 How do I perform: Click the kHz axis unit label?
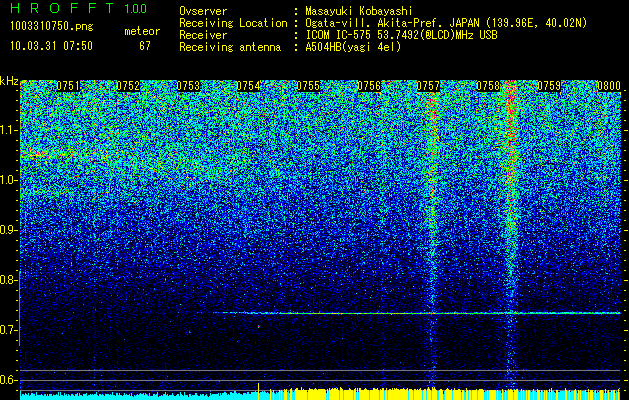(9, 81)
